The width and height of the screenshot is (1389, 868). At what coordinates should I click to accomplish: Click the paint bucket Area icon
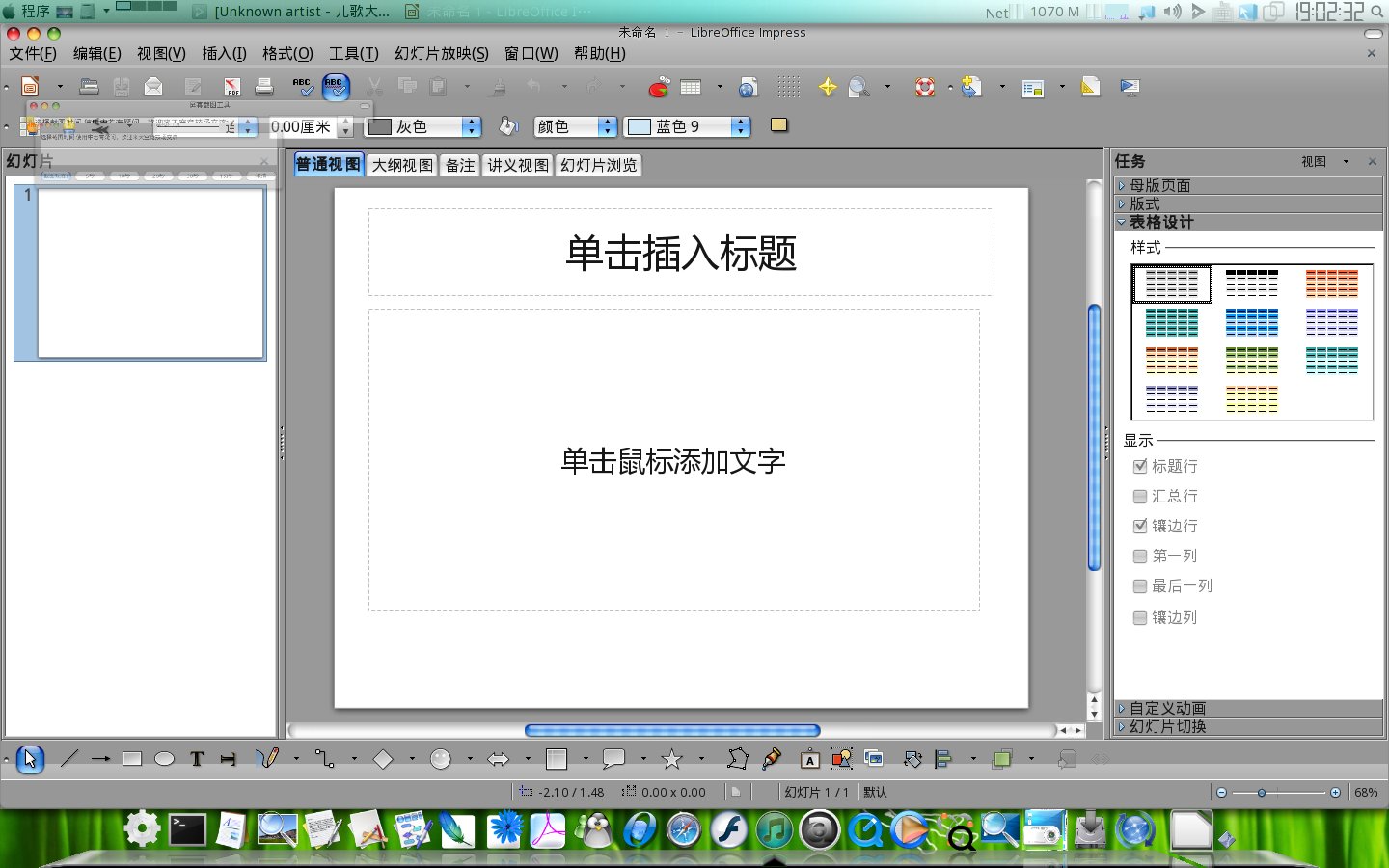point(508,126)
